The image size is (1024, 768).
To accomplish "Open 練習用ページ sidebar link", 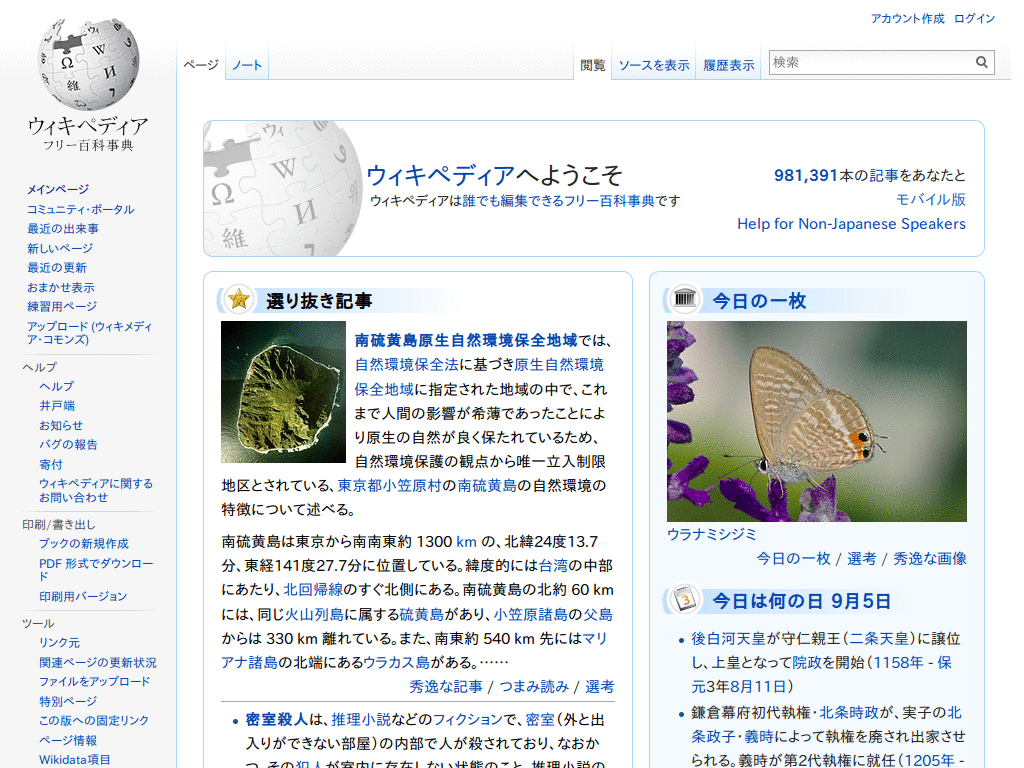I will 61,306.
